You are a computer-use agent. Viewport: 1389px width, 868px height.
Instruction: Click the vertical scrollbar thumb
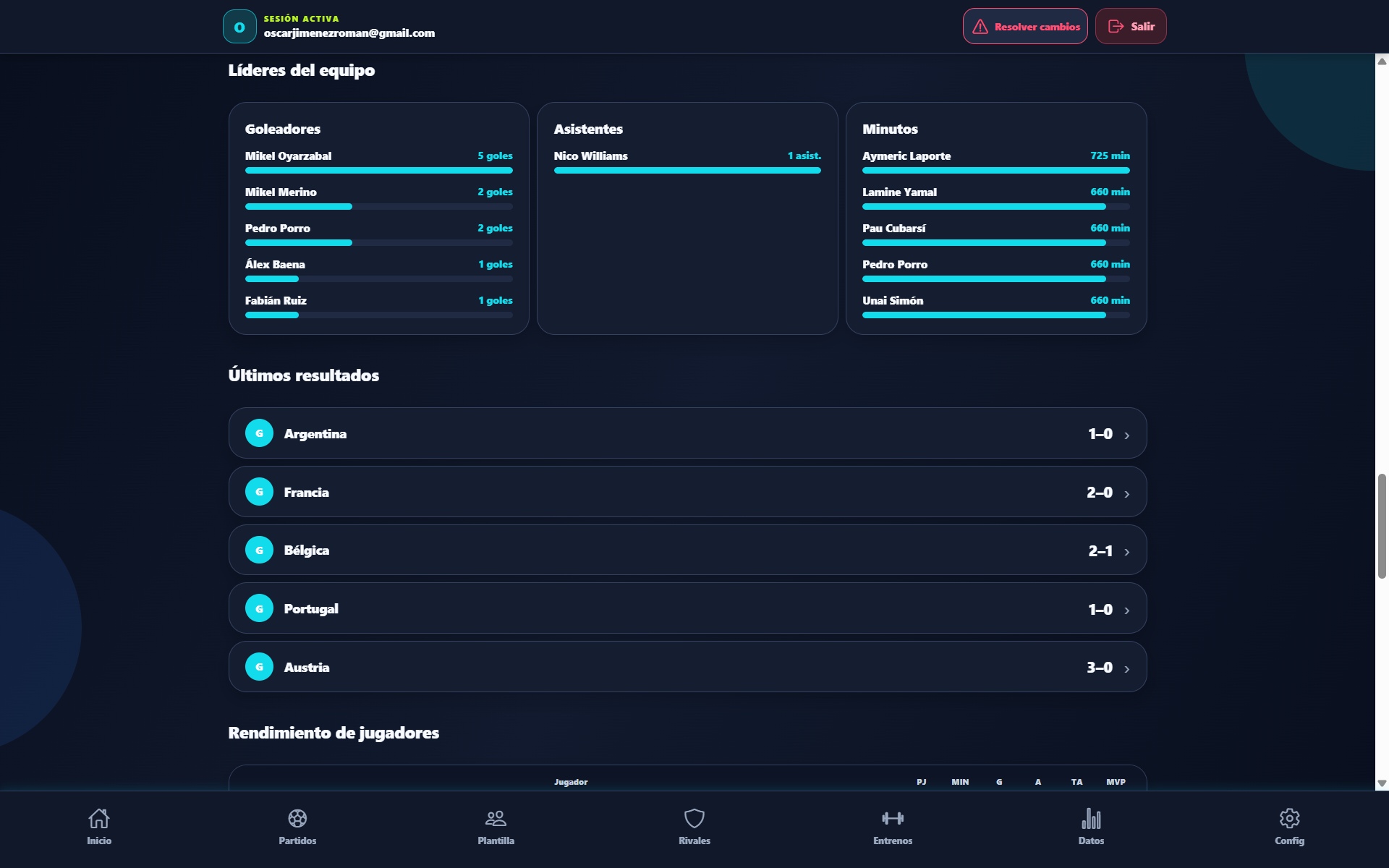[x=1382, y=526]
